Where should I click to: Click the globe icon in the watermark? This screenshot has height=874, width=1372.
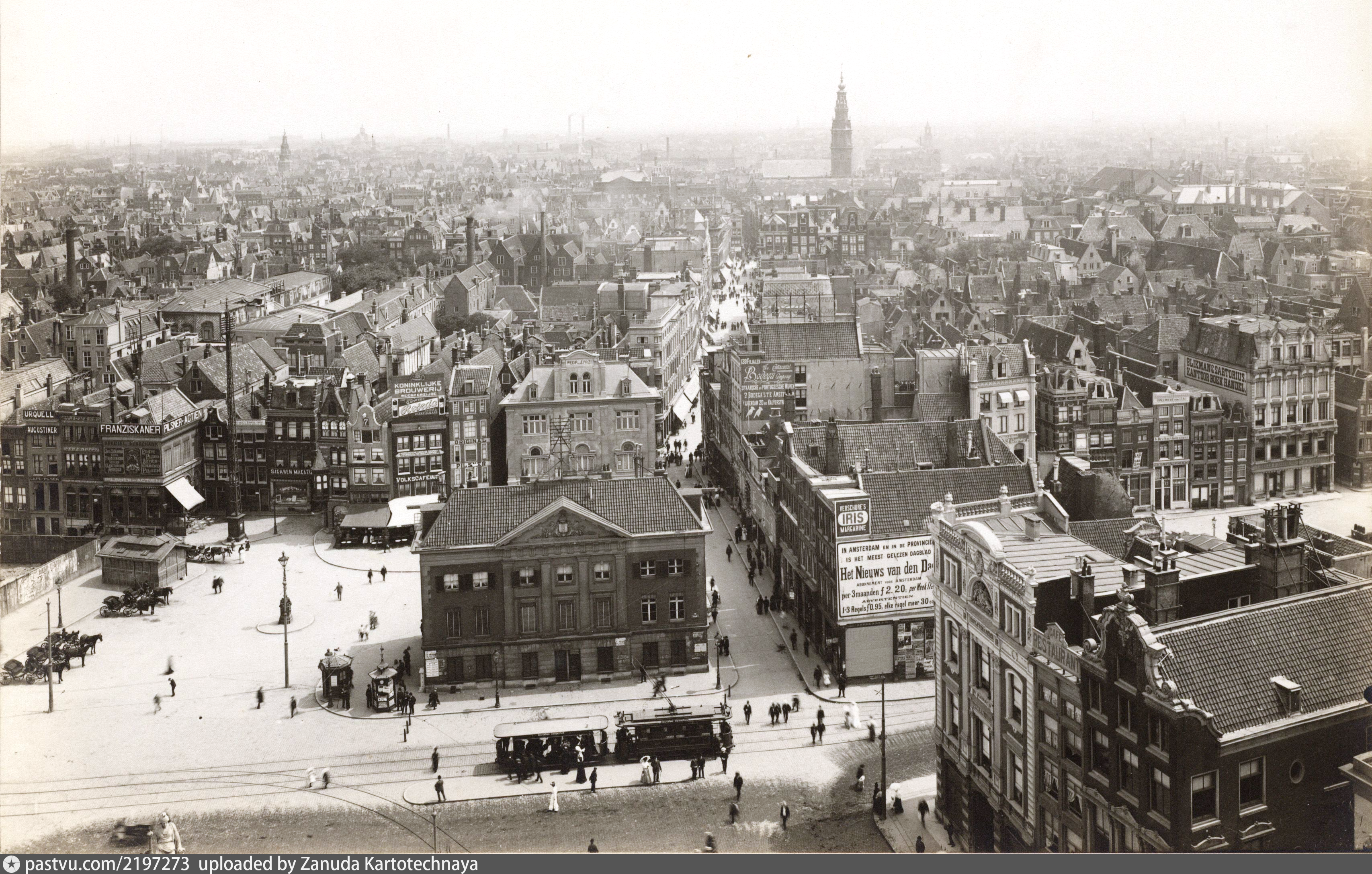11,864
